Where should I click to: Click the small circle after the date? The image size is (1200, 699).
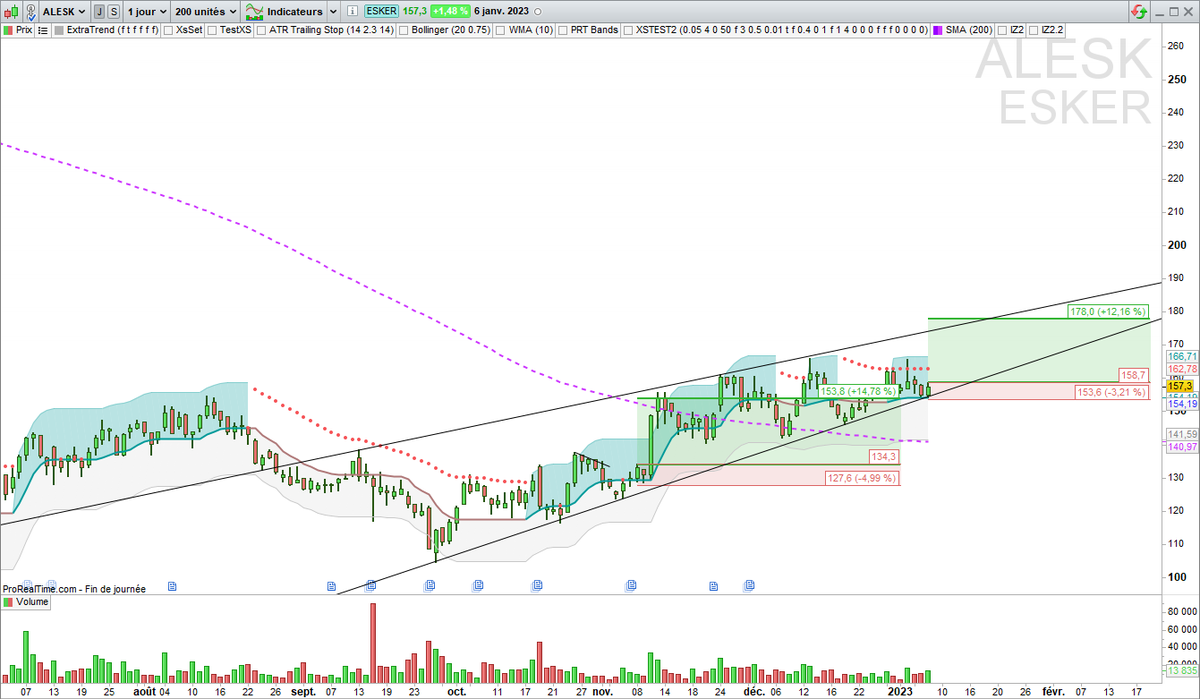(536, 12)
